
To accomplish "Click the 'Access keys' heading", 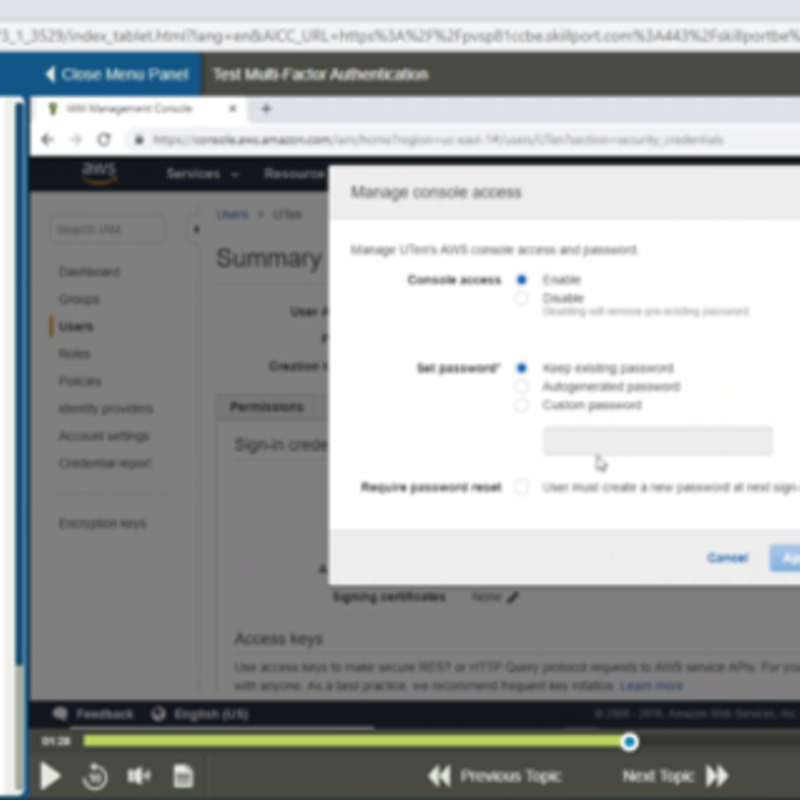I will 279,639.
